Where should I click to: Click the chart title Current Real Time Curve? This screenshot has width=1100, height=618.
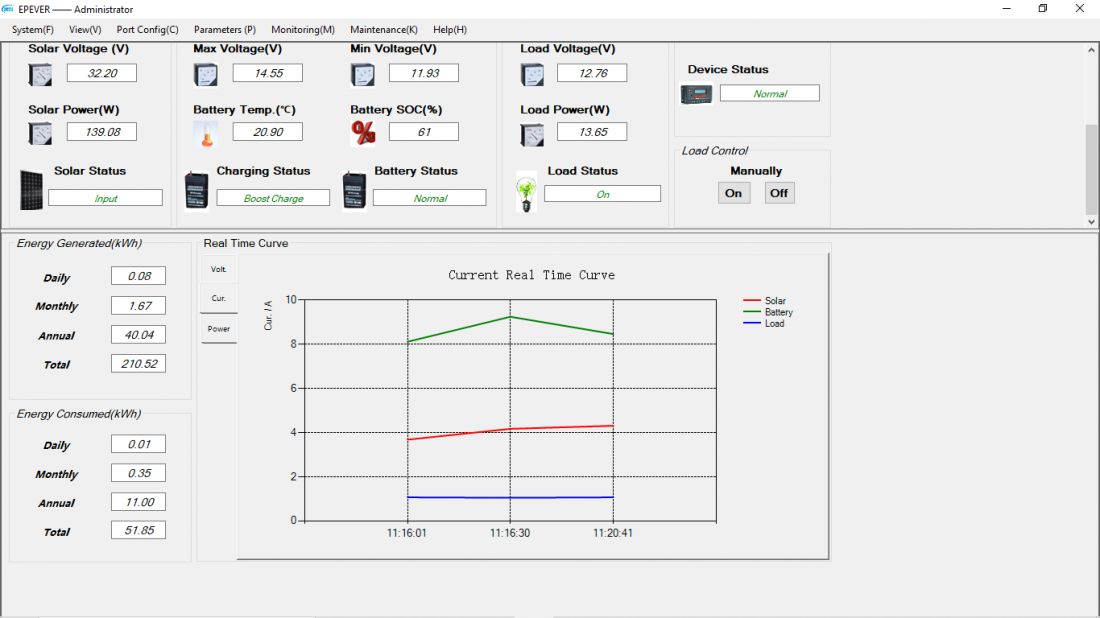[x=531, y=275]
